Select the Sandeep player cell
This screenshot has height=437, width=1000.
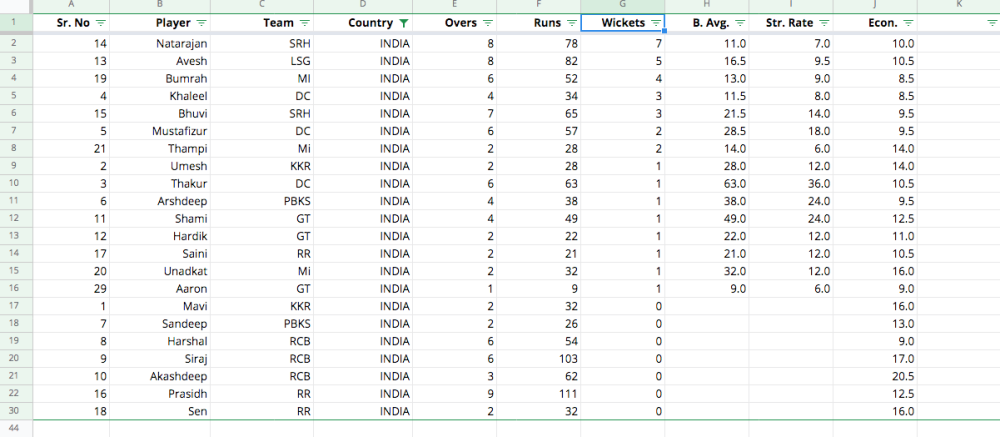pos(159,323)
